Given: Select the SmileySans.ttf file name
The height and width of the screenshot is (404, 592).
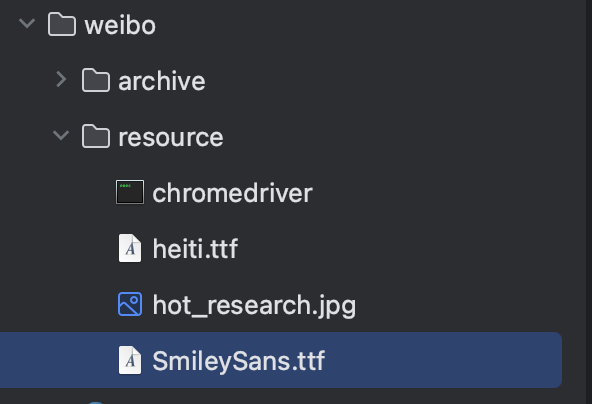Looking at the screenshot, I should [x=239, y=361].
